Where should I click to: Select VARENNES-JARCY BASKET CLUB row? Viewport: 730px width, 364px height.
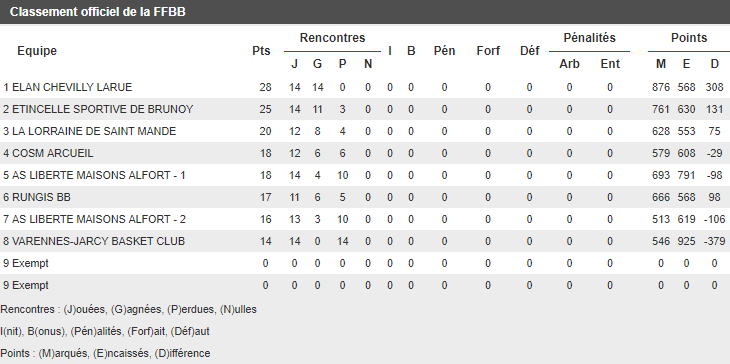coord(365,241)
